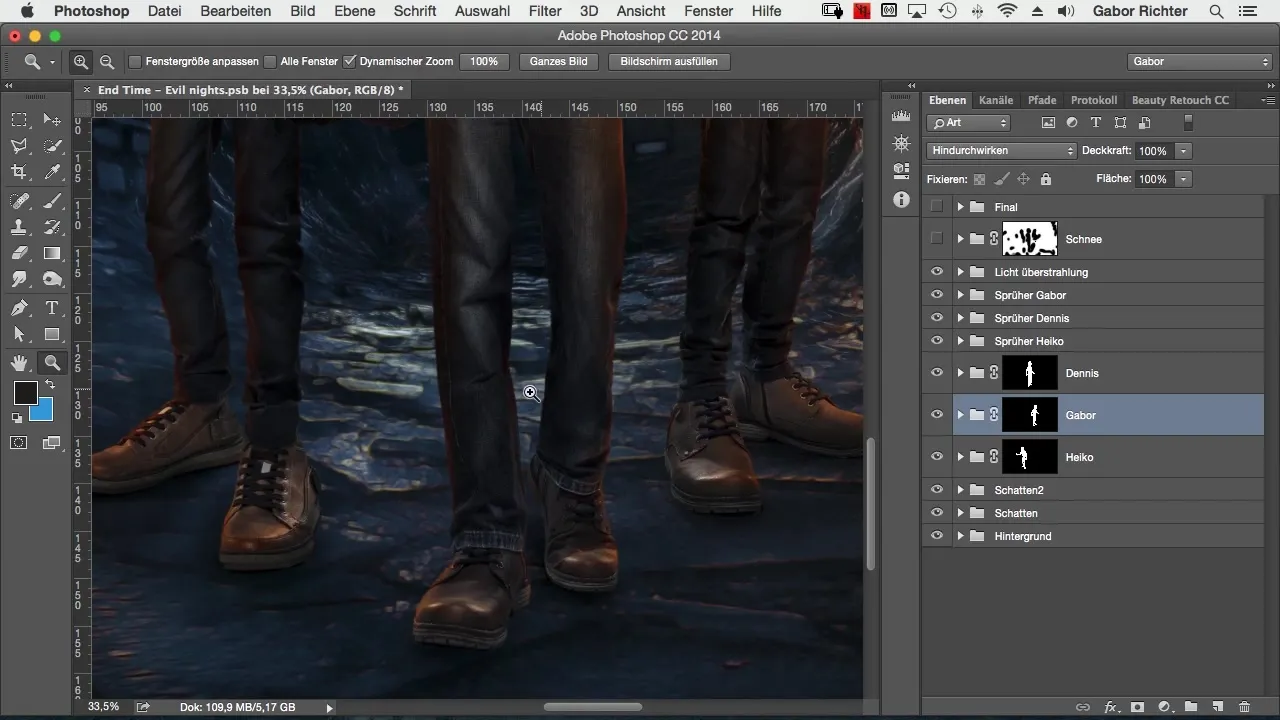Image resolution: width=1280 pixels, height=720 pixels.
Task: Select the Quick Selection tool
Action: pos(53,146)
